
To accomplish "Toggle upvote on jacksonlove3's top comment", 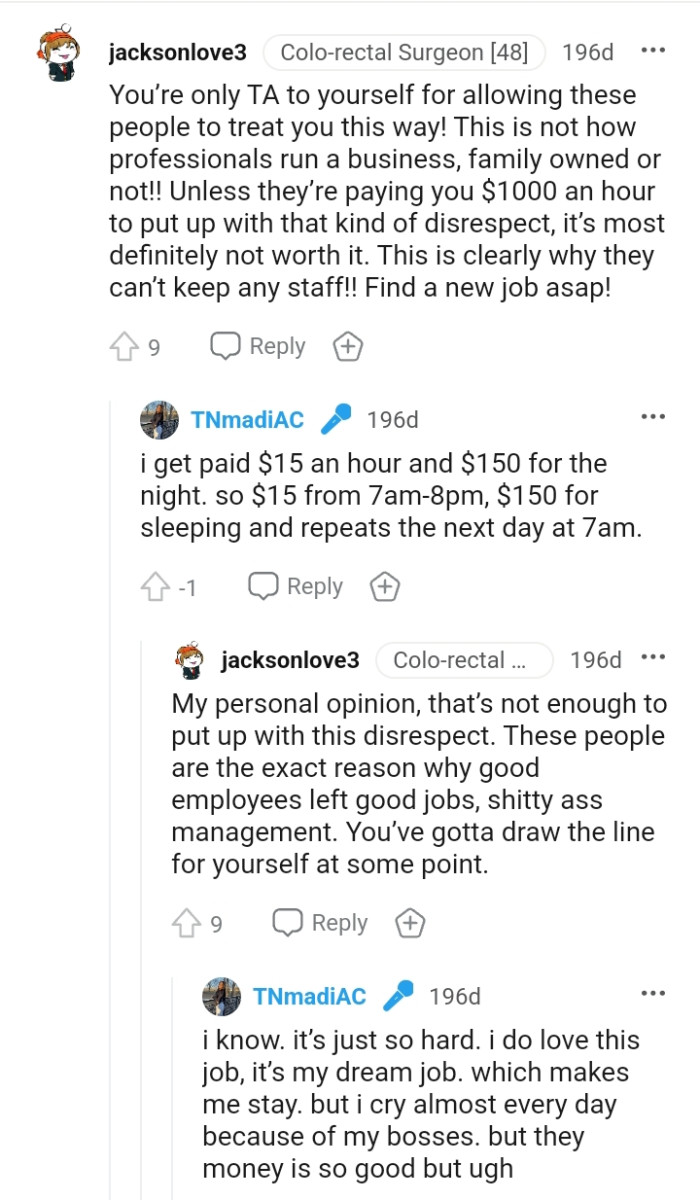I will 127,346.
